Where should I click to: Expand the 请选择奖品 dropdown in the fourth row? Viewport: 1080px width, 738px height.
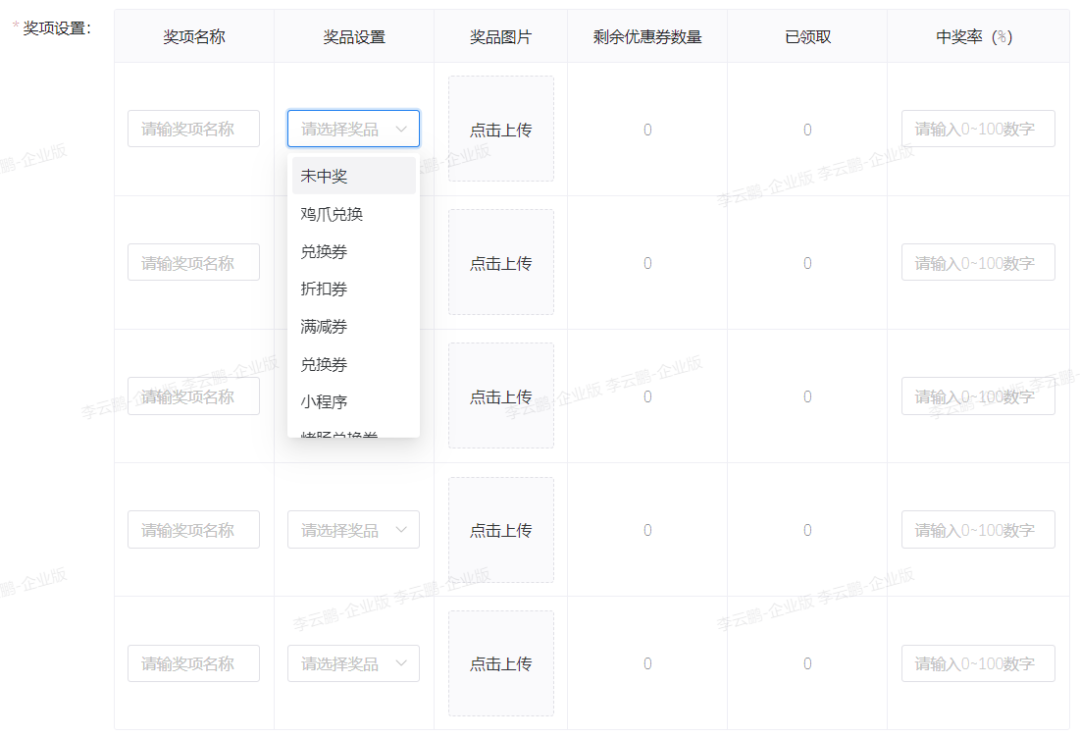click(x=353, y=529)
